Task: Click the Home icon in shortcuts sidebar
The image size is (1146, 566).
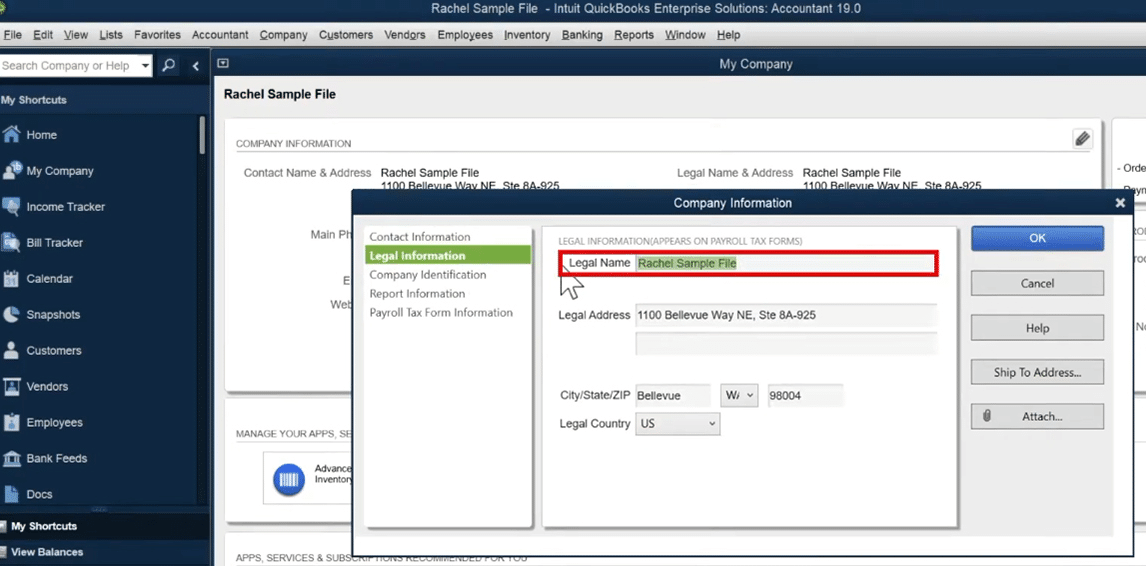Action: [x=12, y=135]
